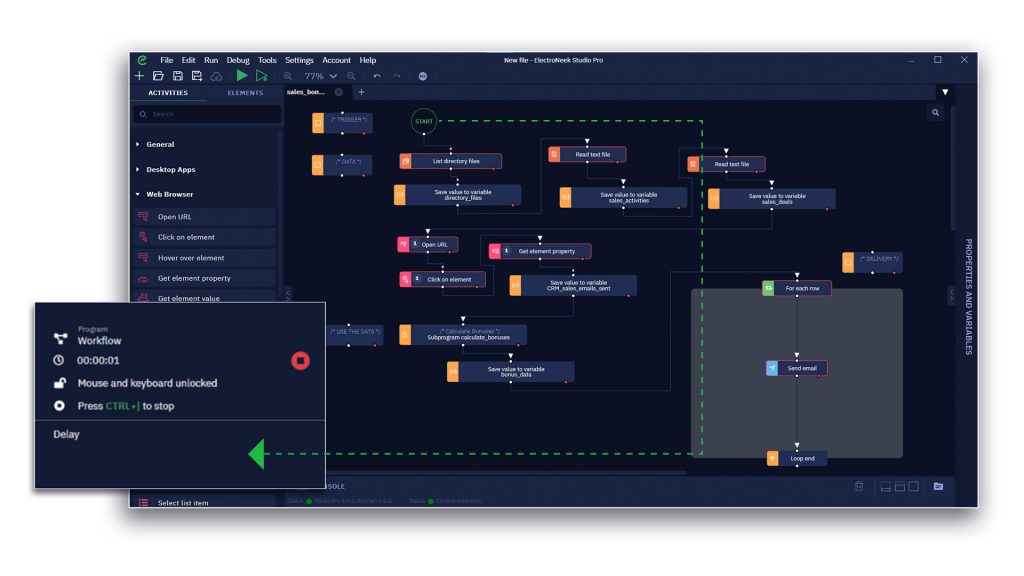Click the START node on canvas
The width and height of the screenshot is (1024, 576).
tap(424, 121)
